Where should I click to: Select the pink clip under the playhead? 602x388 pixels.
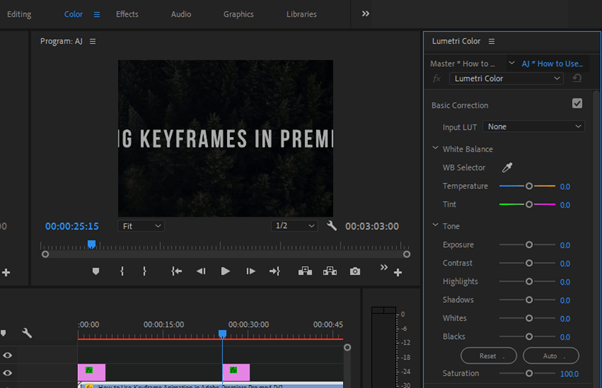point(236,372)
